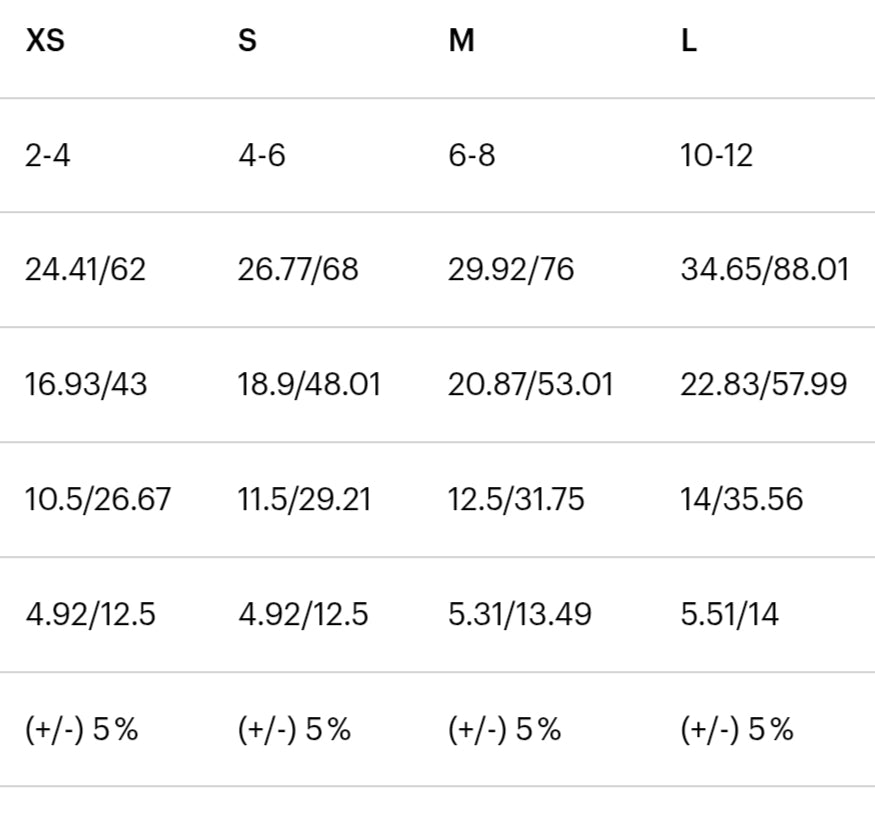The width and height of the screenshot is (875, 815).
Task: Select the 24.41/62 measurement cell
Action: [85, 270]
